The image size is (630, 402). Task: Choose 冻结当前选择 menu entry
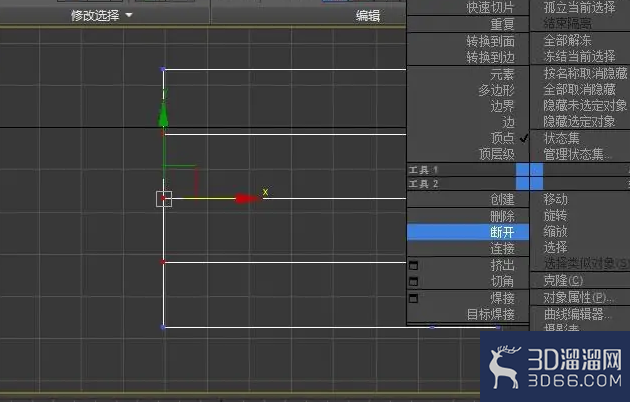(579, 56)
